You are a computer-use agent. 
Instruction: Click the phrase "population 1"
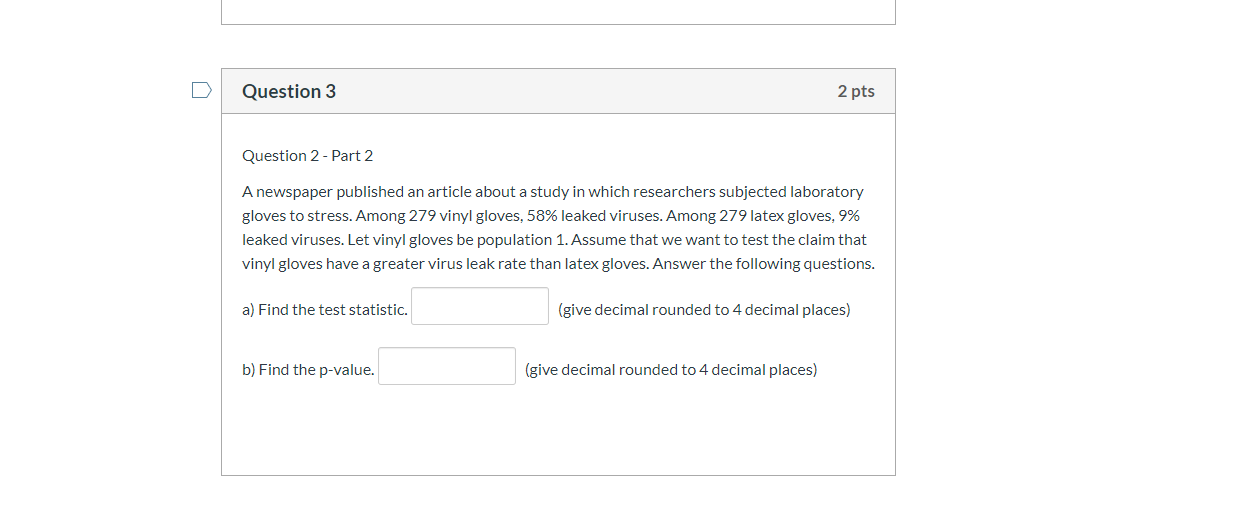[519, 240]
